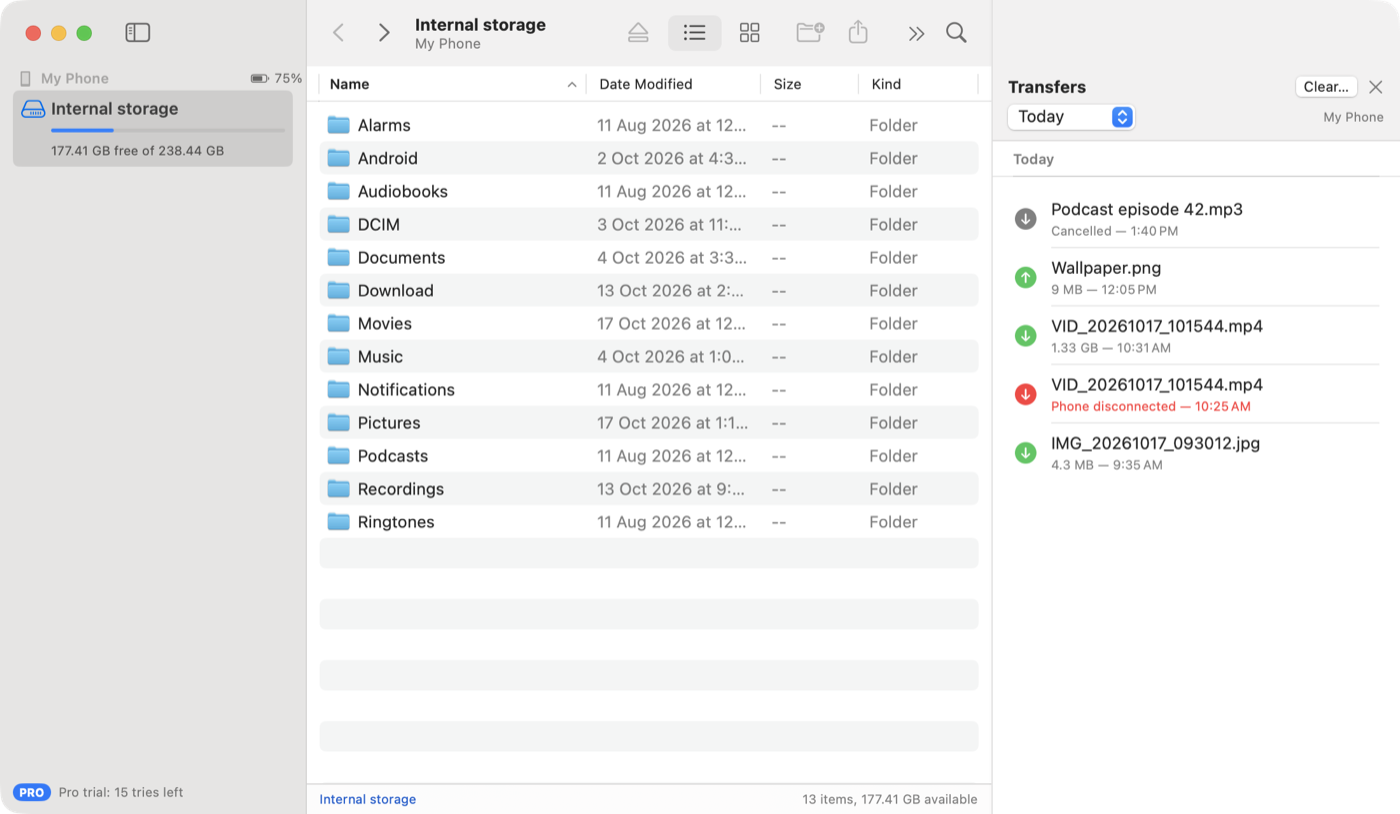Select the Android folder icon
Screen dimensions: 1400x814
[x=339, y=158]
